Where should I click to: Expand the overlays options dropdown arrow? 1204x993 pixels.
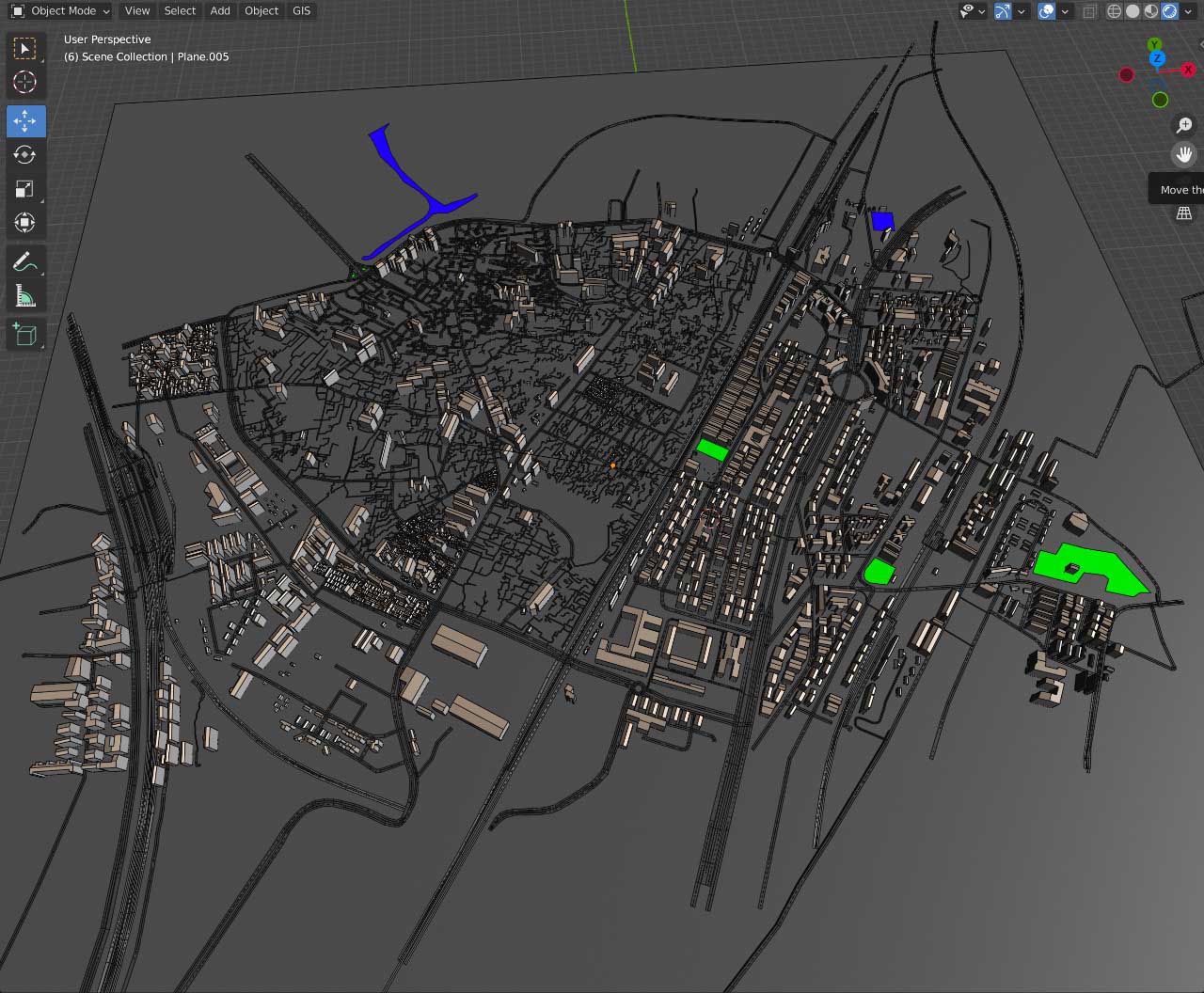(1066, 11)
